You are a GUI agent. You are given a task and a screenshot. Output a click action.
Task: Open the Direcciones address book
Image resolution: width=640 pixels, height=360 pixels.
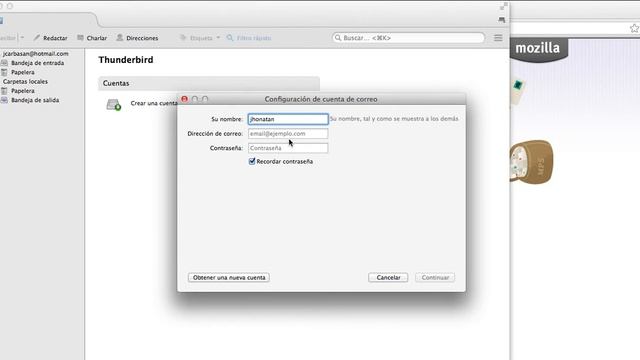click(x=137, y=38)
